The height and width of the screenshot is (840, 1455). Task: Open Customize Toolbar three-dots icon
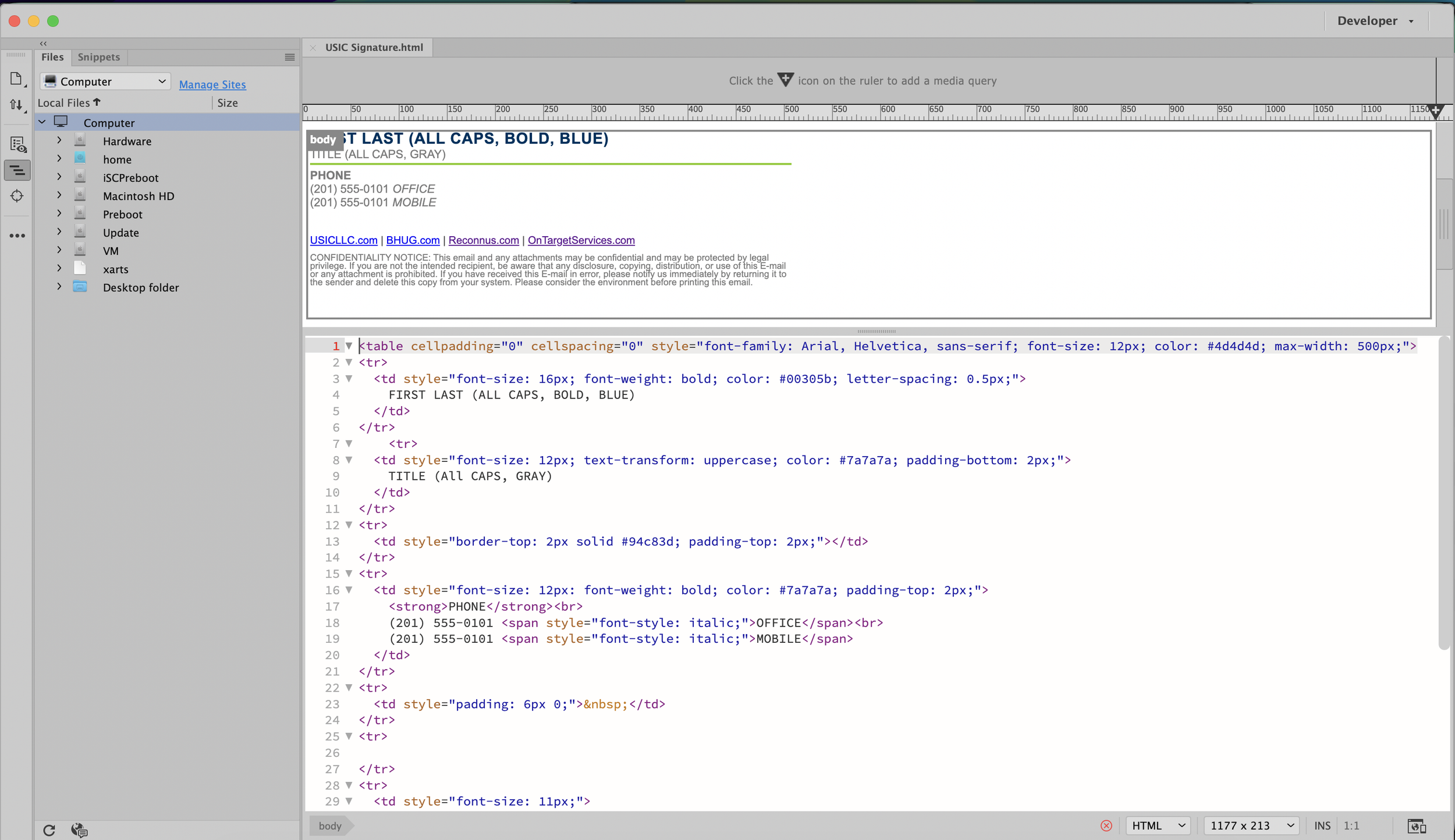click(x=17, y=236)
